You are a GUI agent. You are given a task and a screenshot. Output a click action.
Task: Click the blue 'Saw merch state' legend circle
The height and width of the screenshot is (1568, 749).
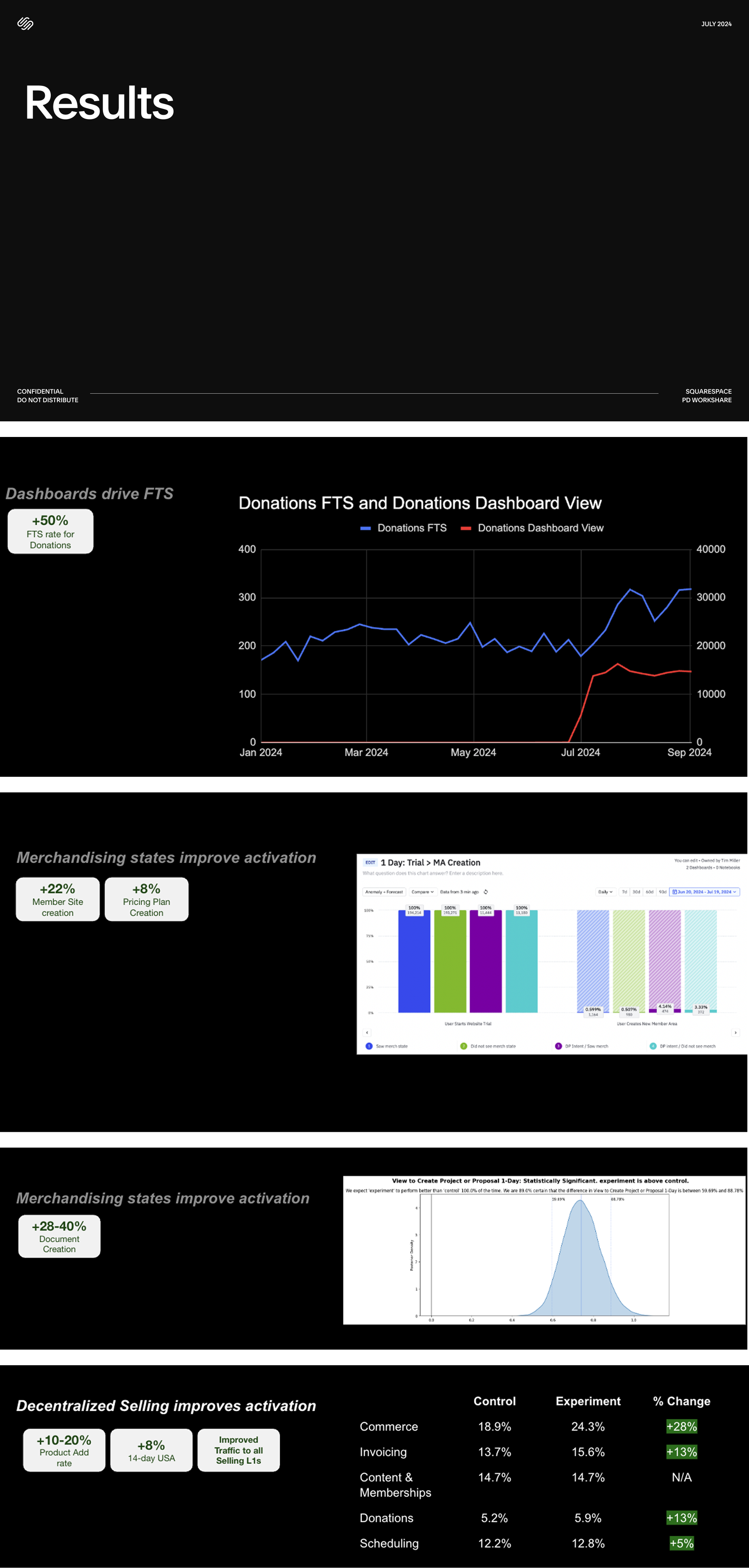point(369,1046)
